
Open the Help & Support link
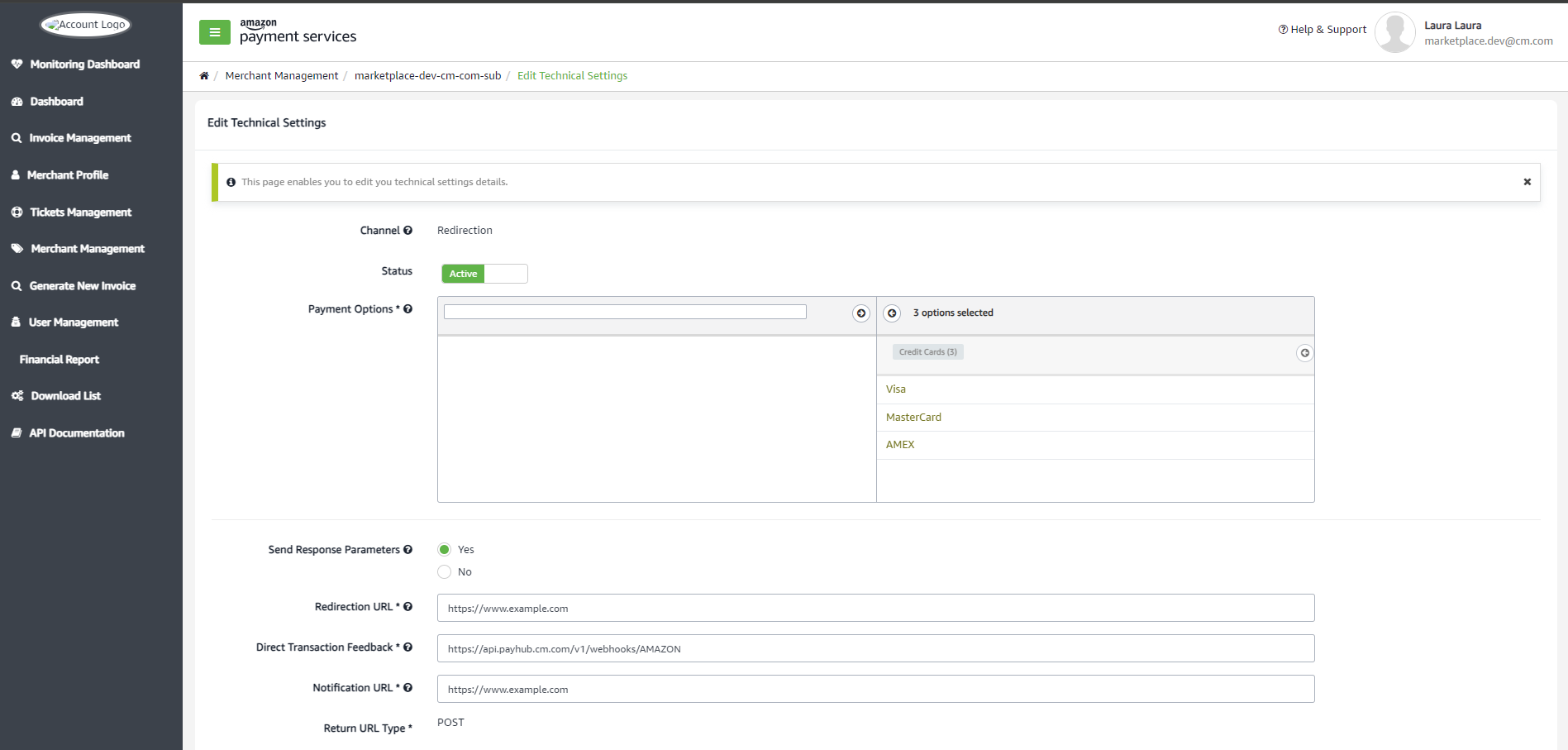[1323, 30]
